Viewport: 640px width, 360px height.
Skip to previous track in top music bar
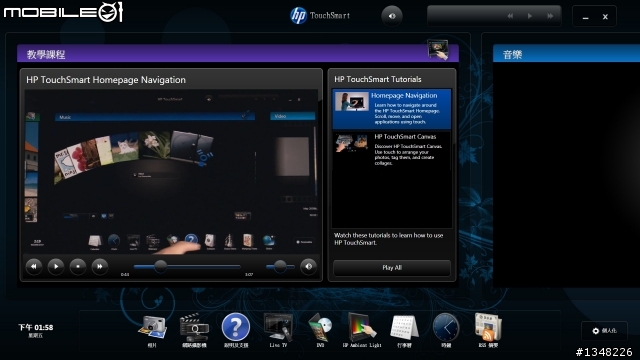click(x=510, y=16)
